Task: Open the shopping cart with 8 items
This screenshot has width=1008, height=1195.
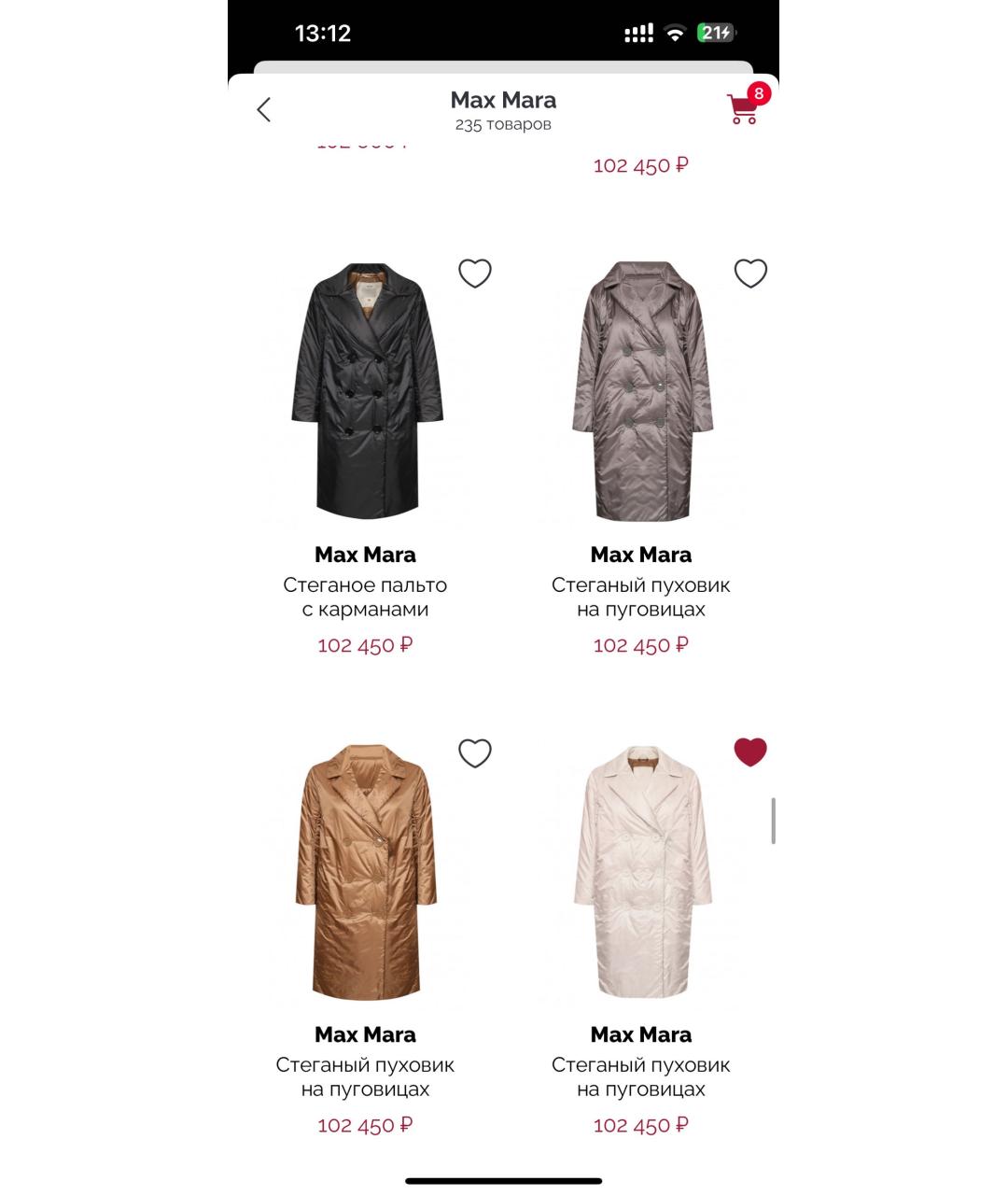Action: pyautogui.click(x=743, y=109)
